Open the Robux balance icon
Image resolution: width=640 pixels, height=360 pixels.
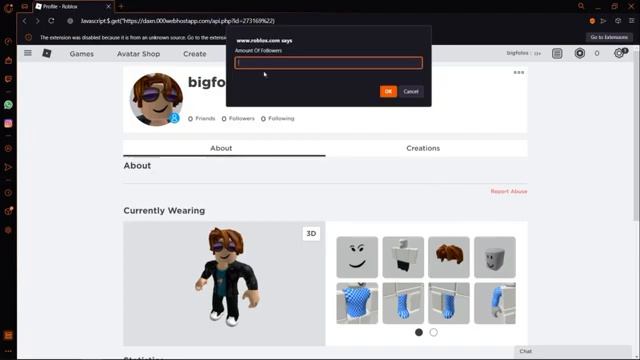click(x=580, y=53)
